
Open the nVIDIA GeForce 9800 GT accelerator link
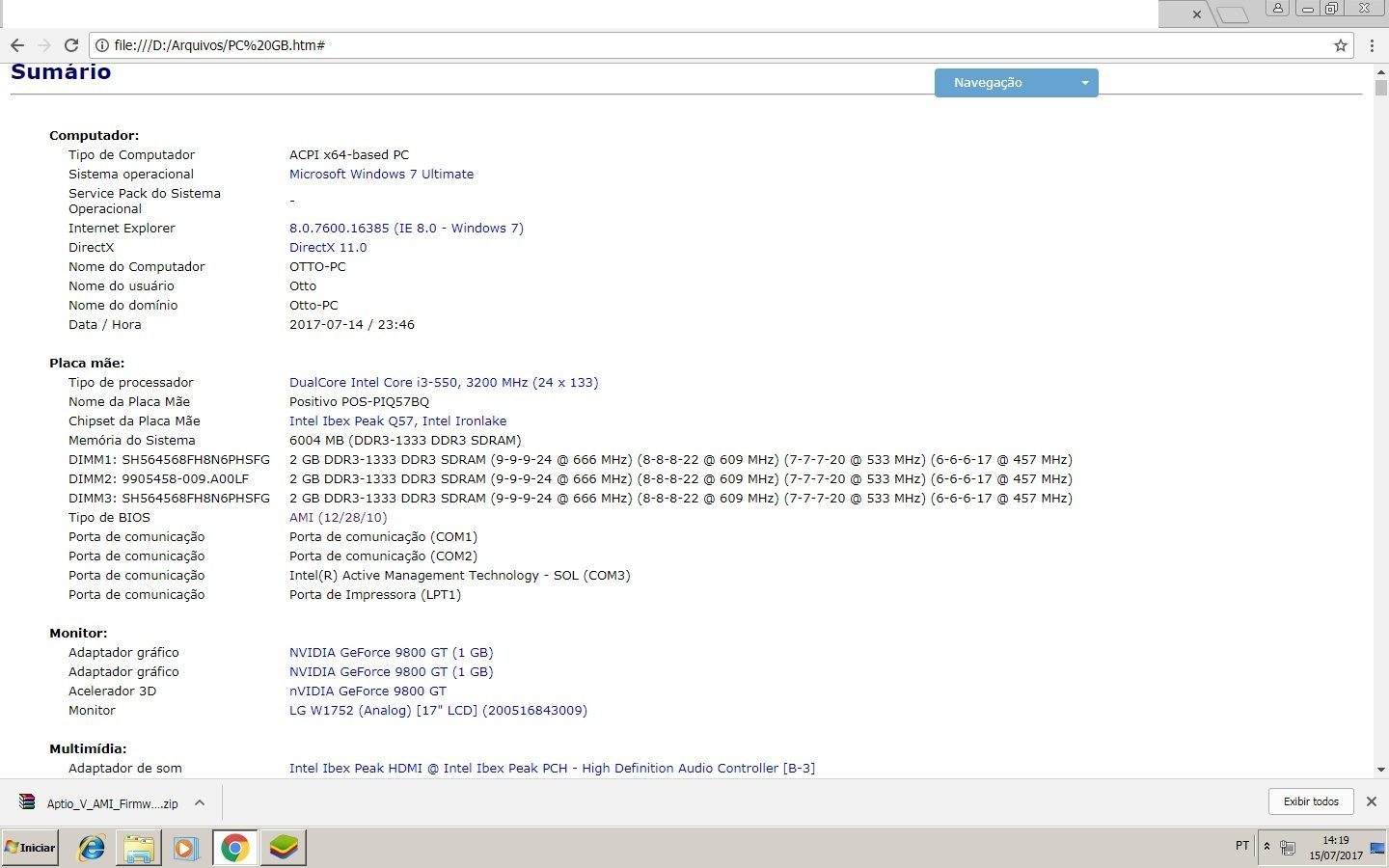point(368,692)
